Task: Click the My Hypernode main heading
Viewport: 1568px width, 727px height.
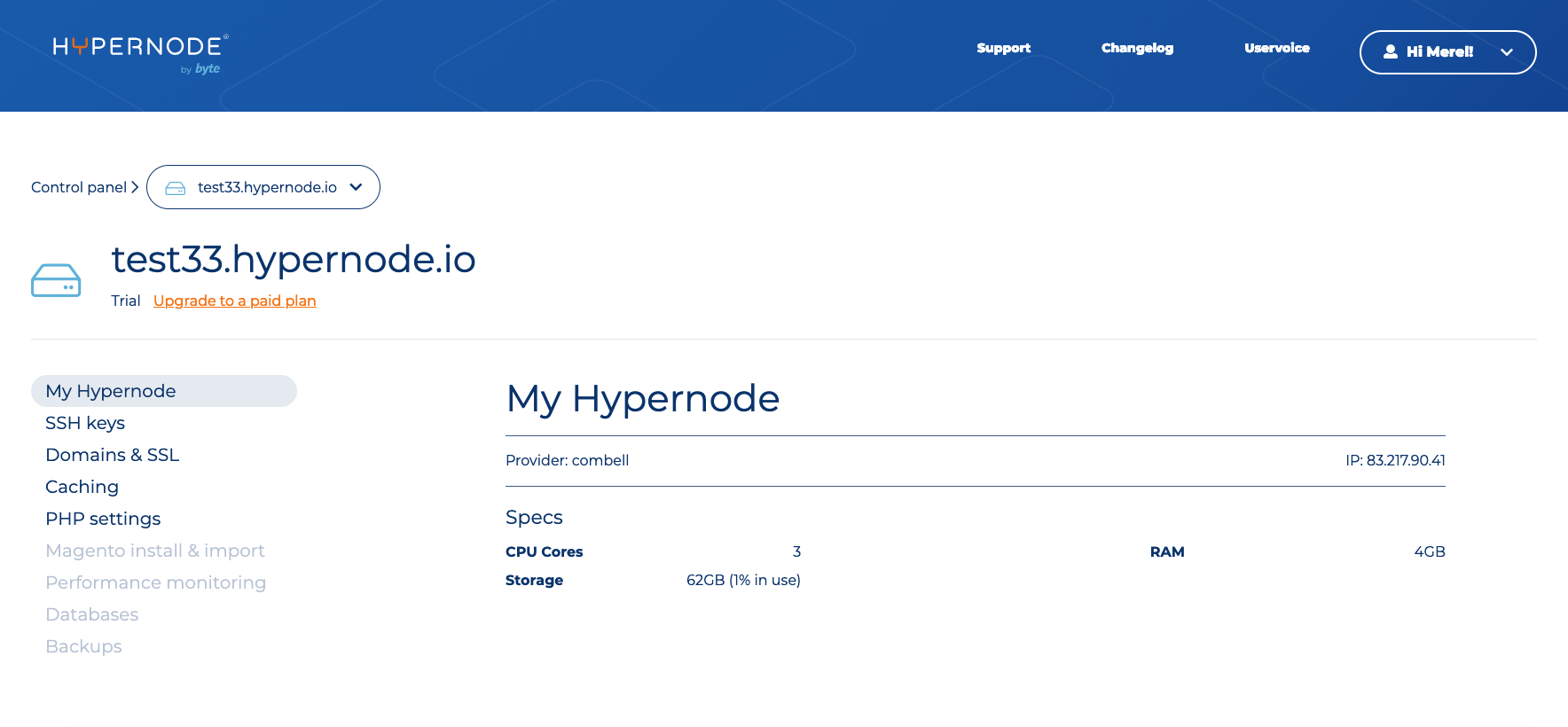Action: tap(643, 399)
